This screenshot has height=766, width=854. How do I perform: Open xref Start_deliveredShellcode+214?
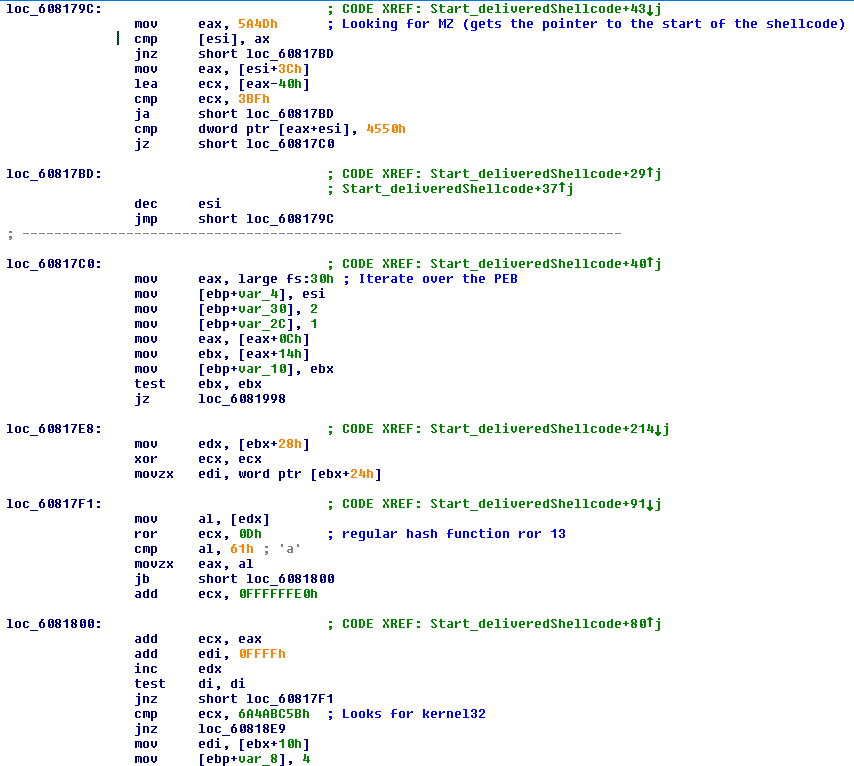point(550,429)
